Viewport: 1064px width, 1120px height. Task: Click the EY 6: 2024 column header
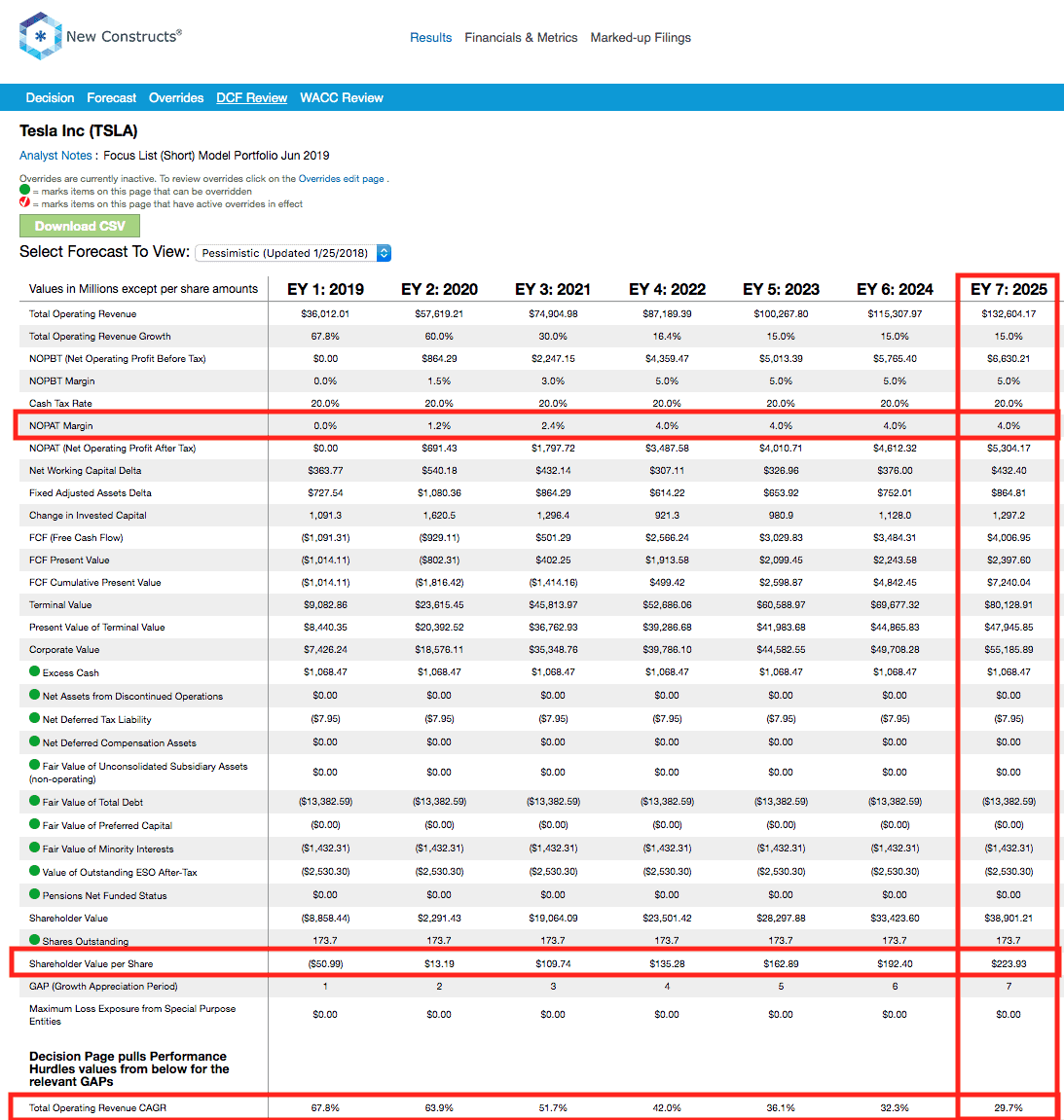point(895,289)
